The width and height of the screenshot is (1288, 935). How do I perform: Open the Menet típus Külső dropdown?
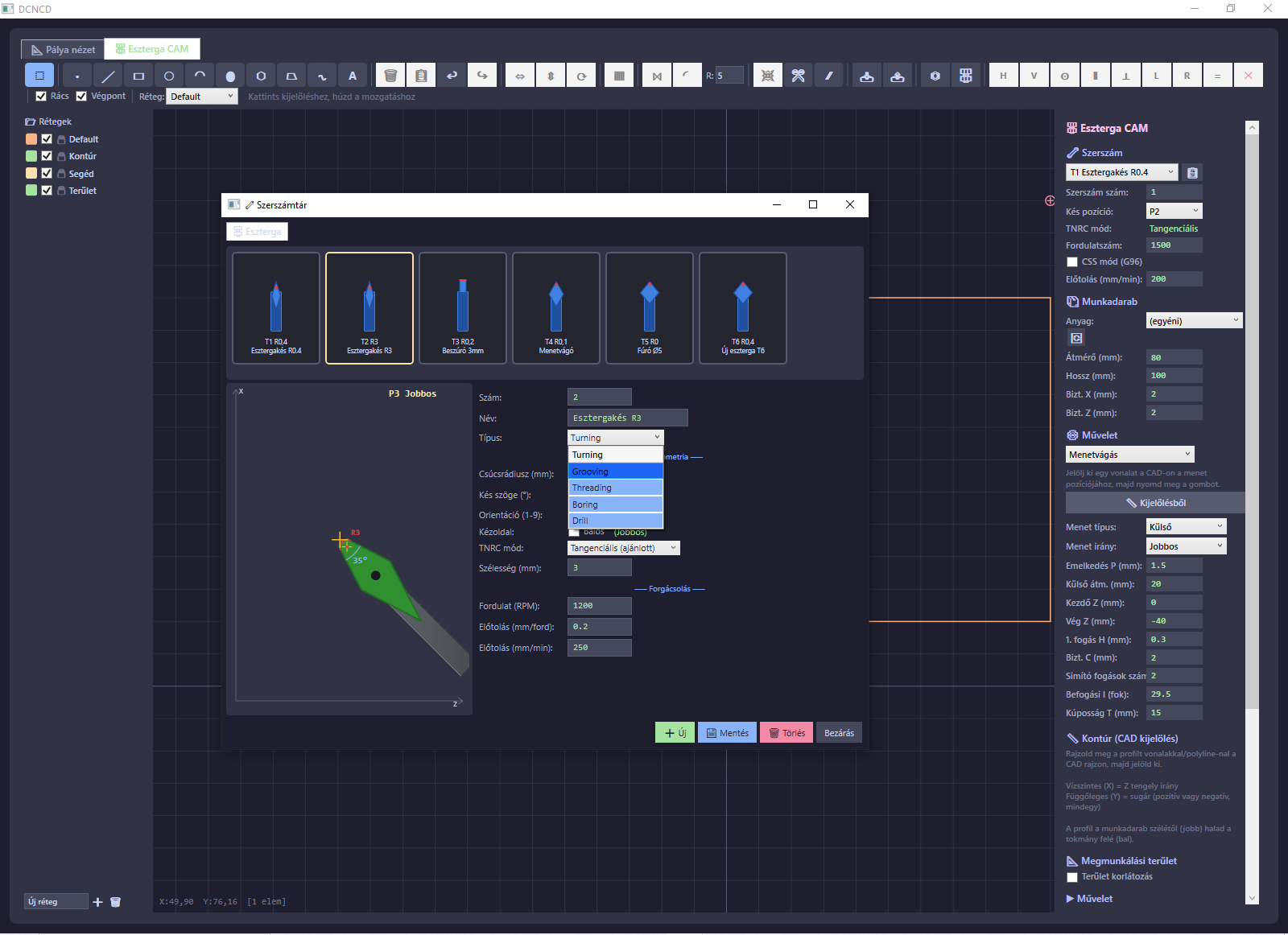click(x=1187, y=527)
